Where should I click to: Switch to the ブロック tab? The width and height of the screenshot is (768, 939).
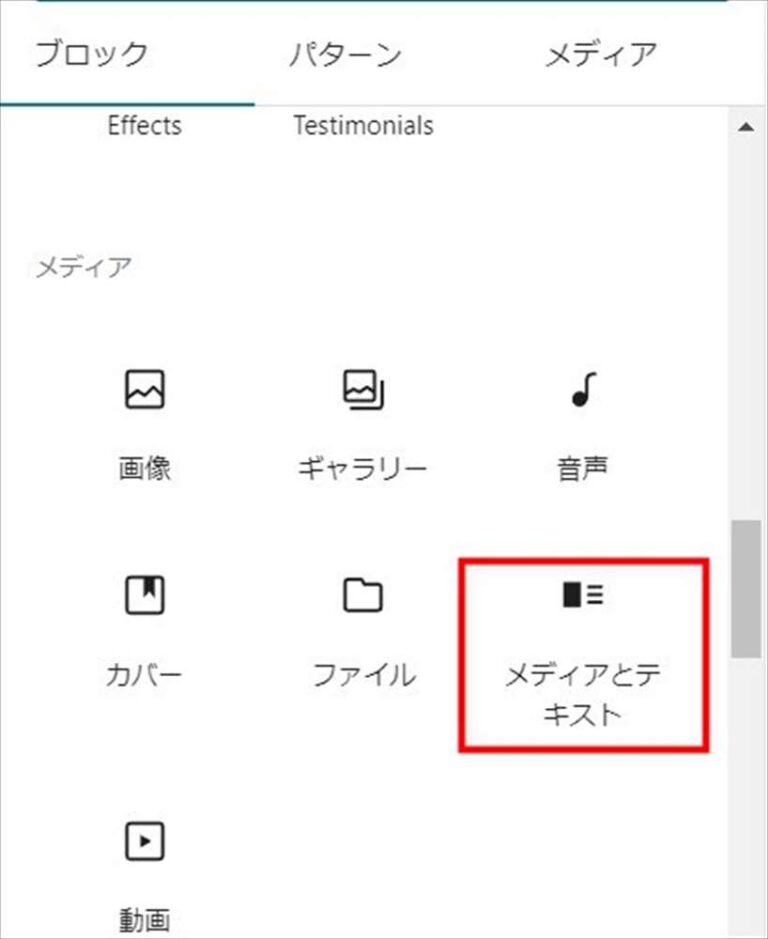click(92, 54)
